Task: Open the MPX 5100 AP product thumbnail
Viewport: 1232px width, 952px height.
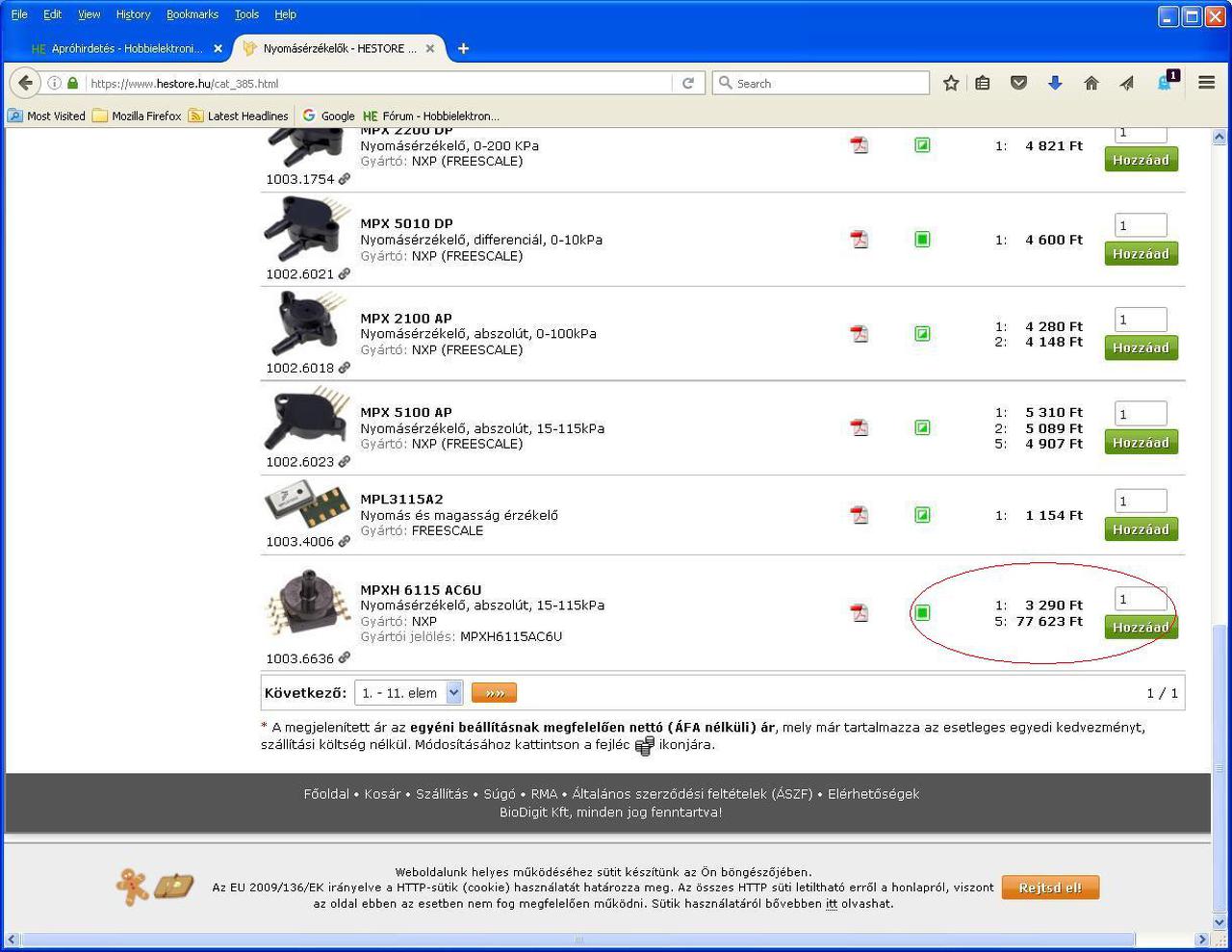Action: pyautogui.click(x=306, y=420)
